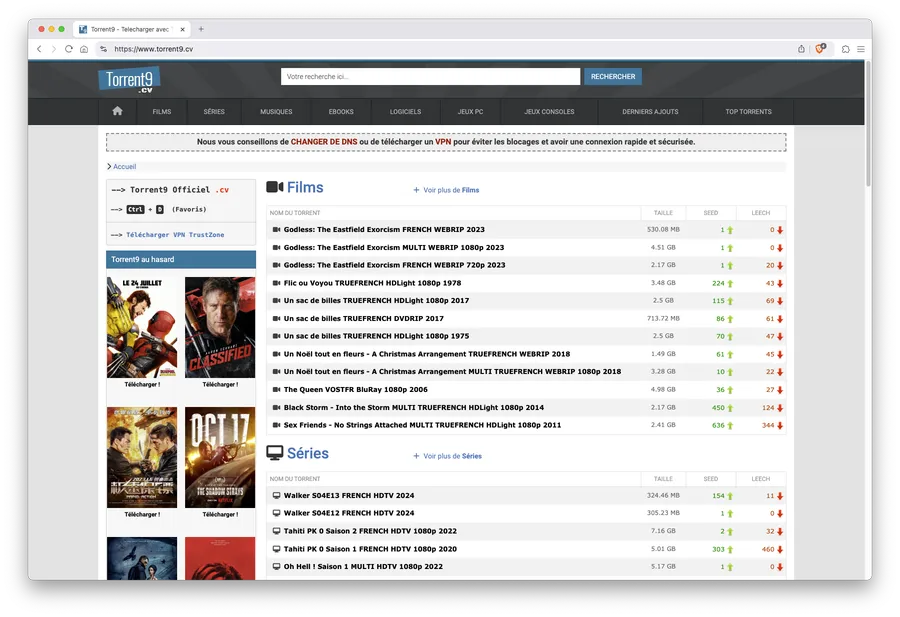Click the Torrent9 site logo
Image resolution: width=900 pixels, height=617 pixels.
129,80
